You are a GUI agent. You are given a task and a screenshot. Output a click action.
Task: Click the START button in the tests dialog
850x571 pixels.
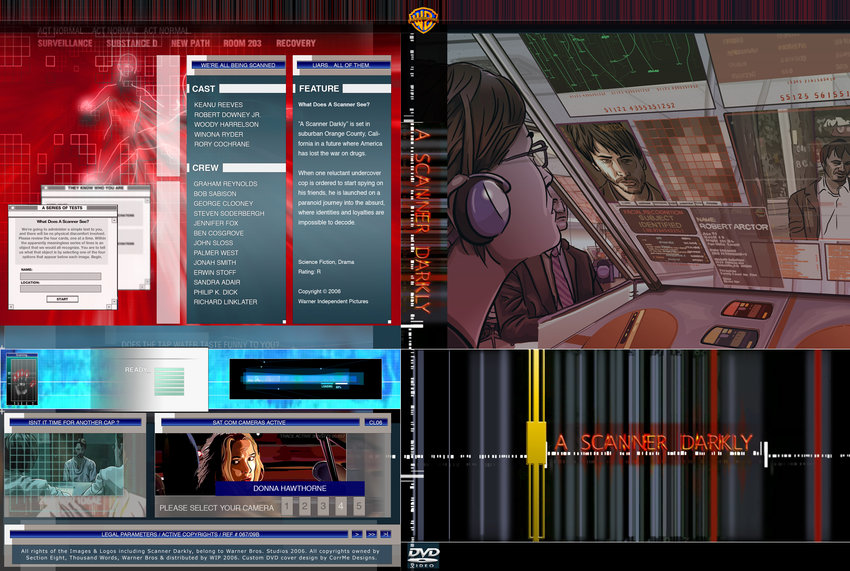coord(62,299)
